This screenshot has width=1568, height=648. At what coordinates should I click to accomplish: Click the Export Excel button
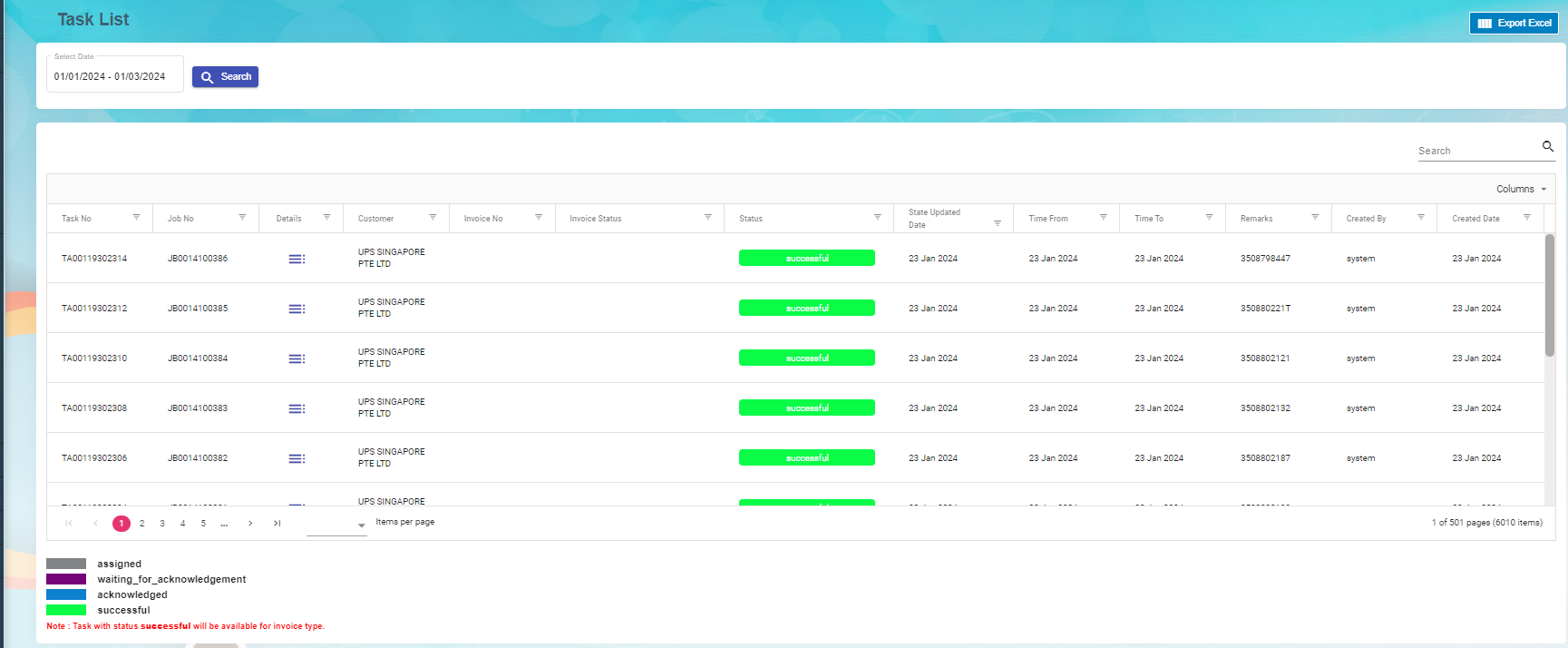coord(1513,24)
